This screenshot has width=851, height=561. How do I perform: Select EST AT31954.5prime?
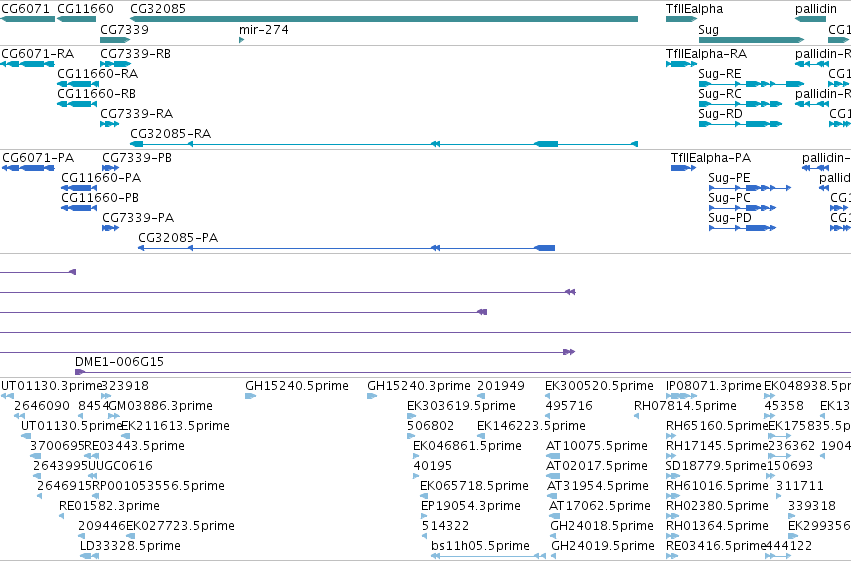(598, 486)
